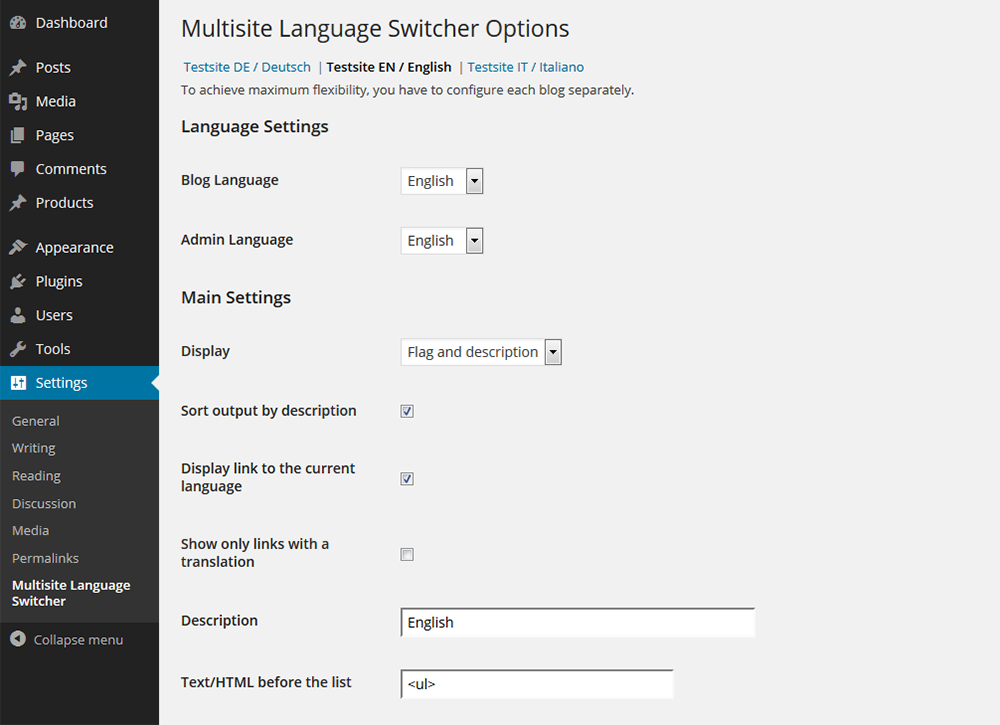The width and height of the screenshot is (1000, 725).
Task: Click the Appearance paintbrush icon
Action: [x=18, y=247]
